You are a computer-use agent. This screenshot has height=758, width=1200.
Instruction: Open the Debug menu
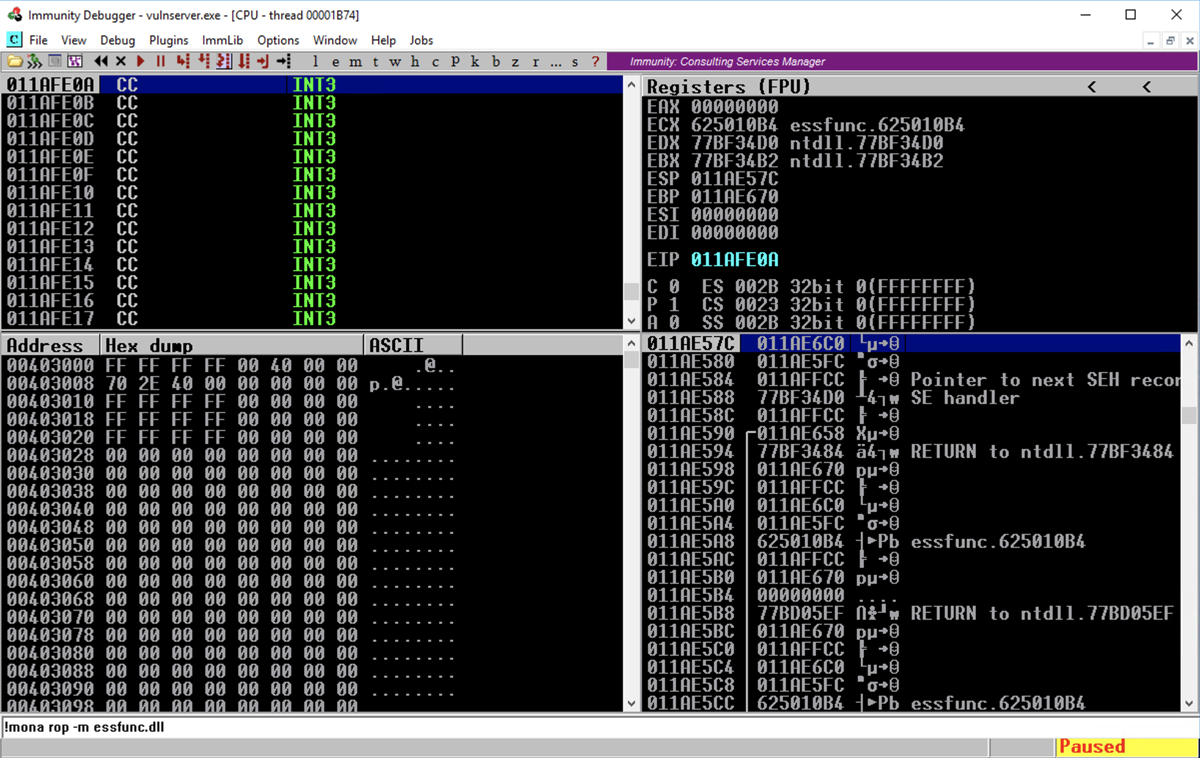pyautogui.click(x=117, y=40)
